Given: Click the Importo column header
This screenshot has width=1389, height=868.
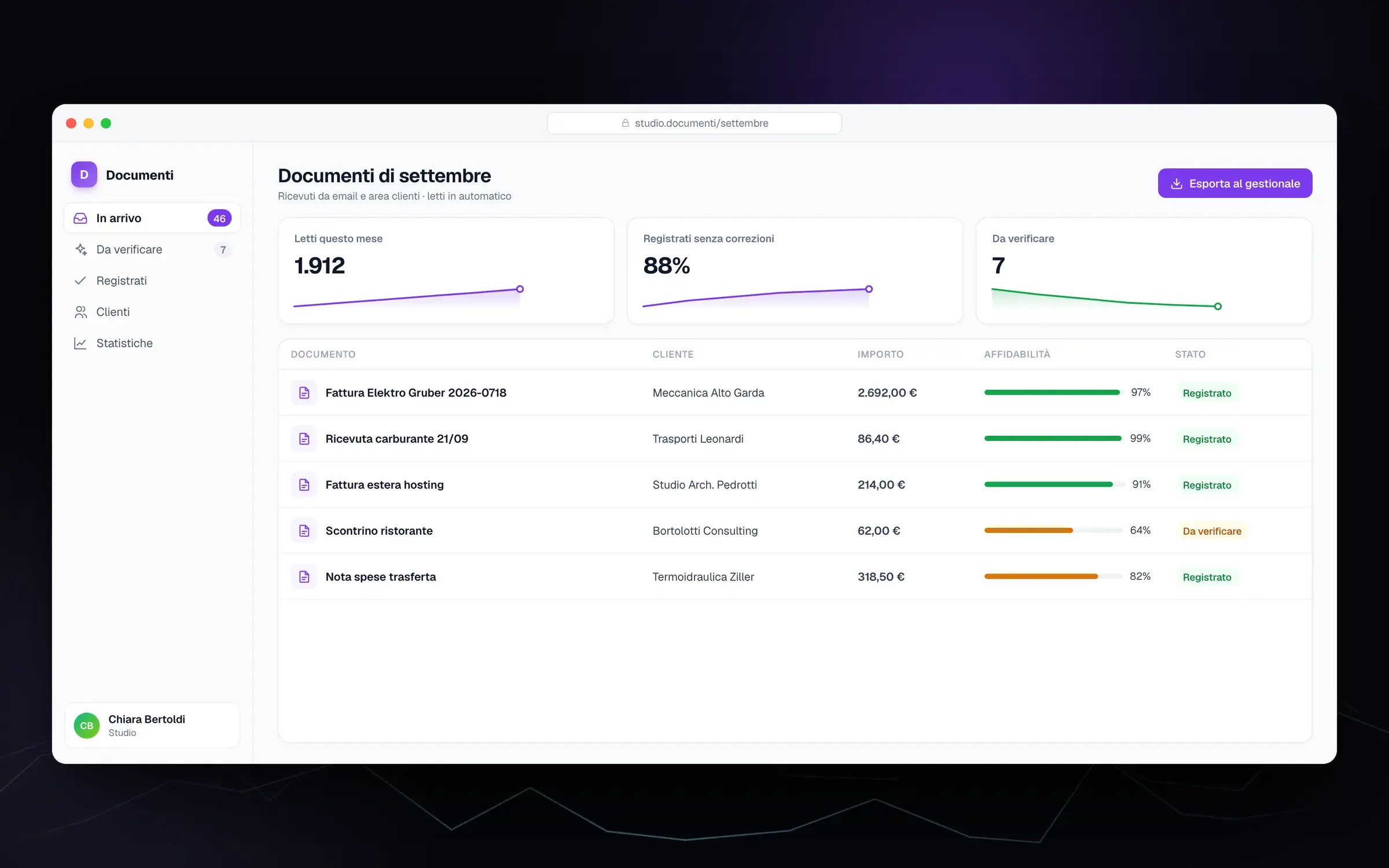Looking at the screenshot, I should (x=880, y=354).
